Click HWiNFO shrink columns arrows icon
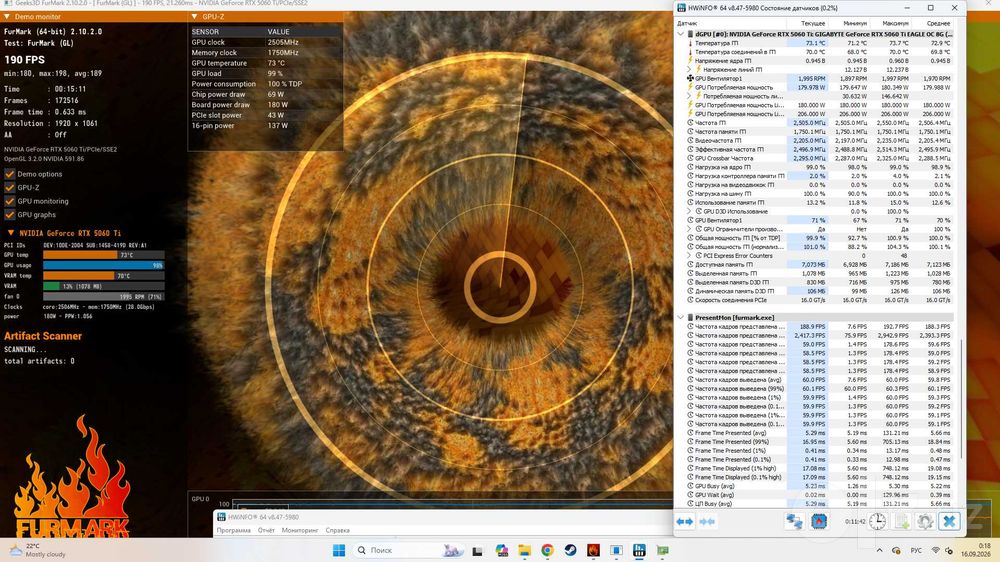Viewport: 1000px width, 562px height. pos(707,521)
